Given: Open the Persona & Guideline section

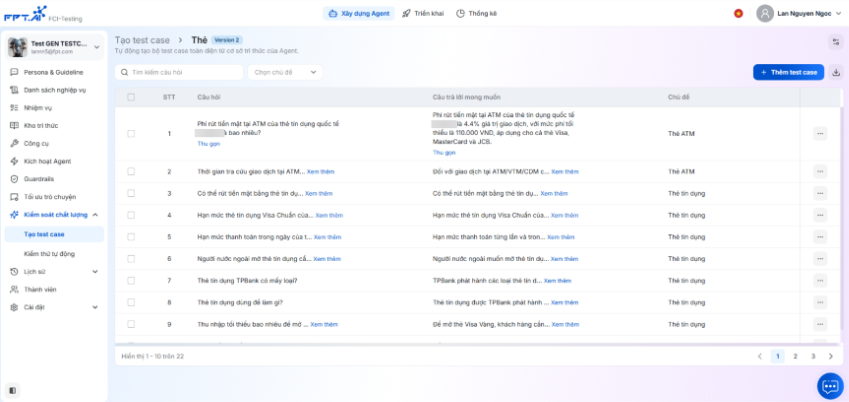Looking at the screenshot, I should pyautogui.click(x=54, y=73).
